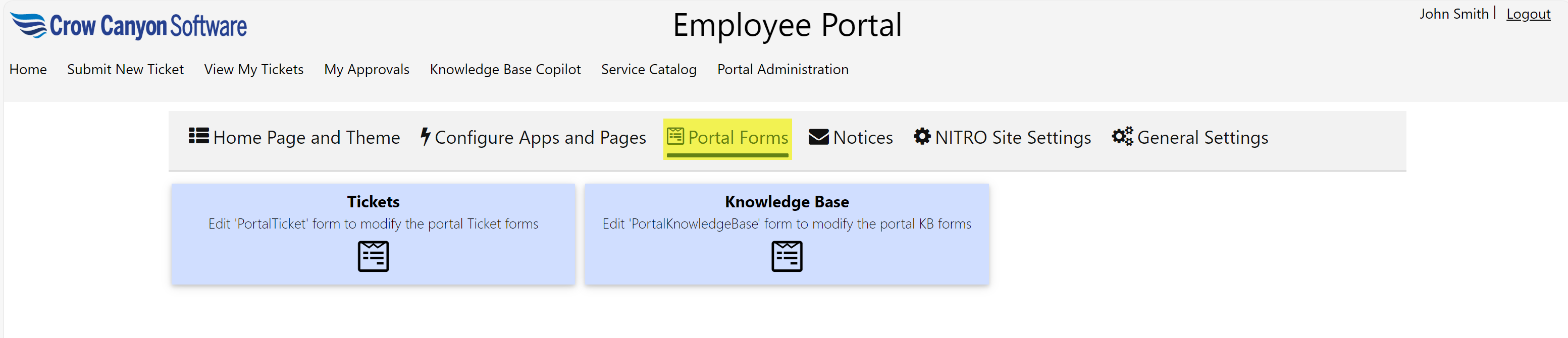This screenshot has height=338, width=1568.
Task: Open Portal Administration
Action: (783, 69)
